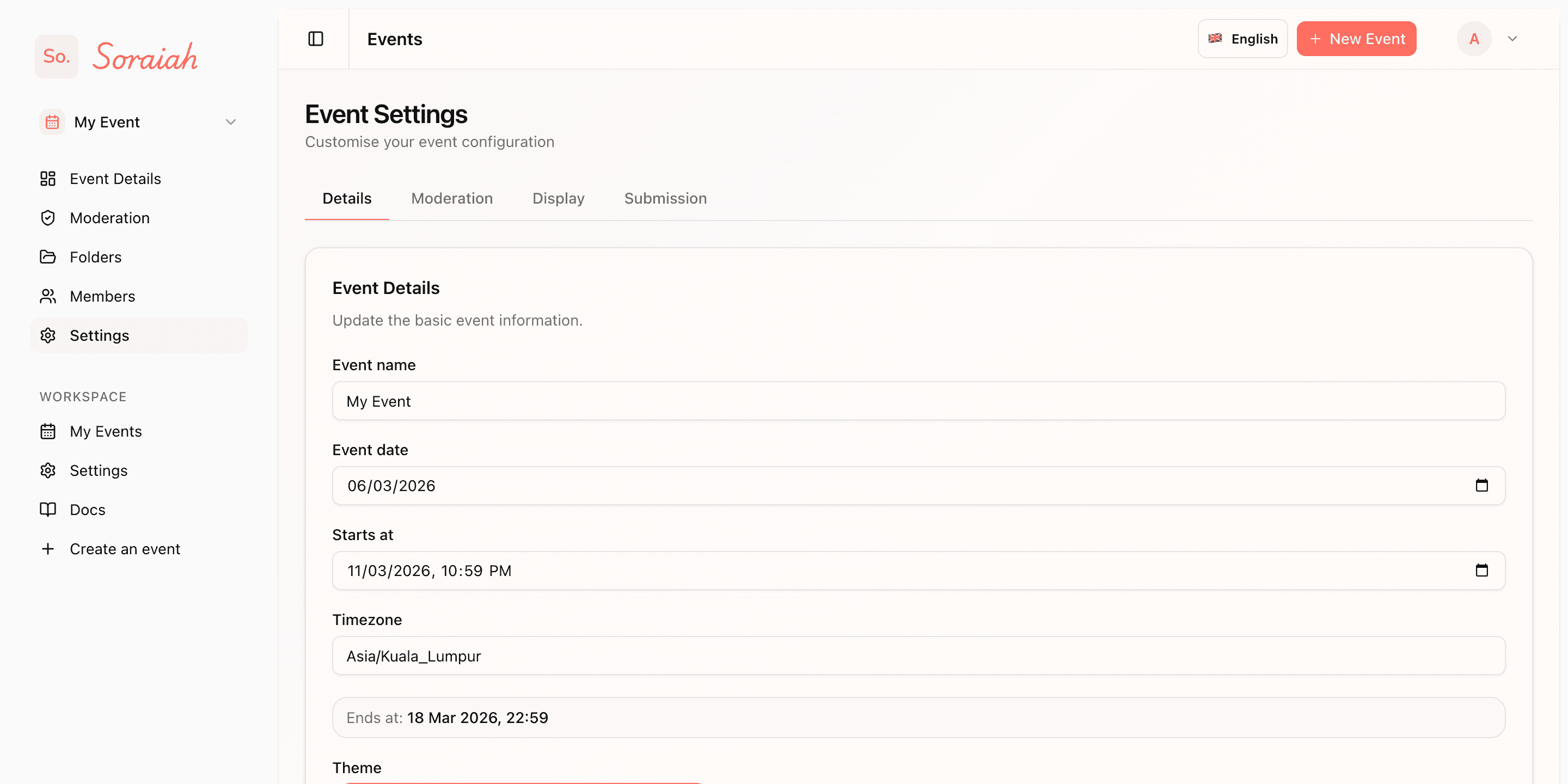Open the English language selector
1568x784 pixels.
(x=1242, y=38)
